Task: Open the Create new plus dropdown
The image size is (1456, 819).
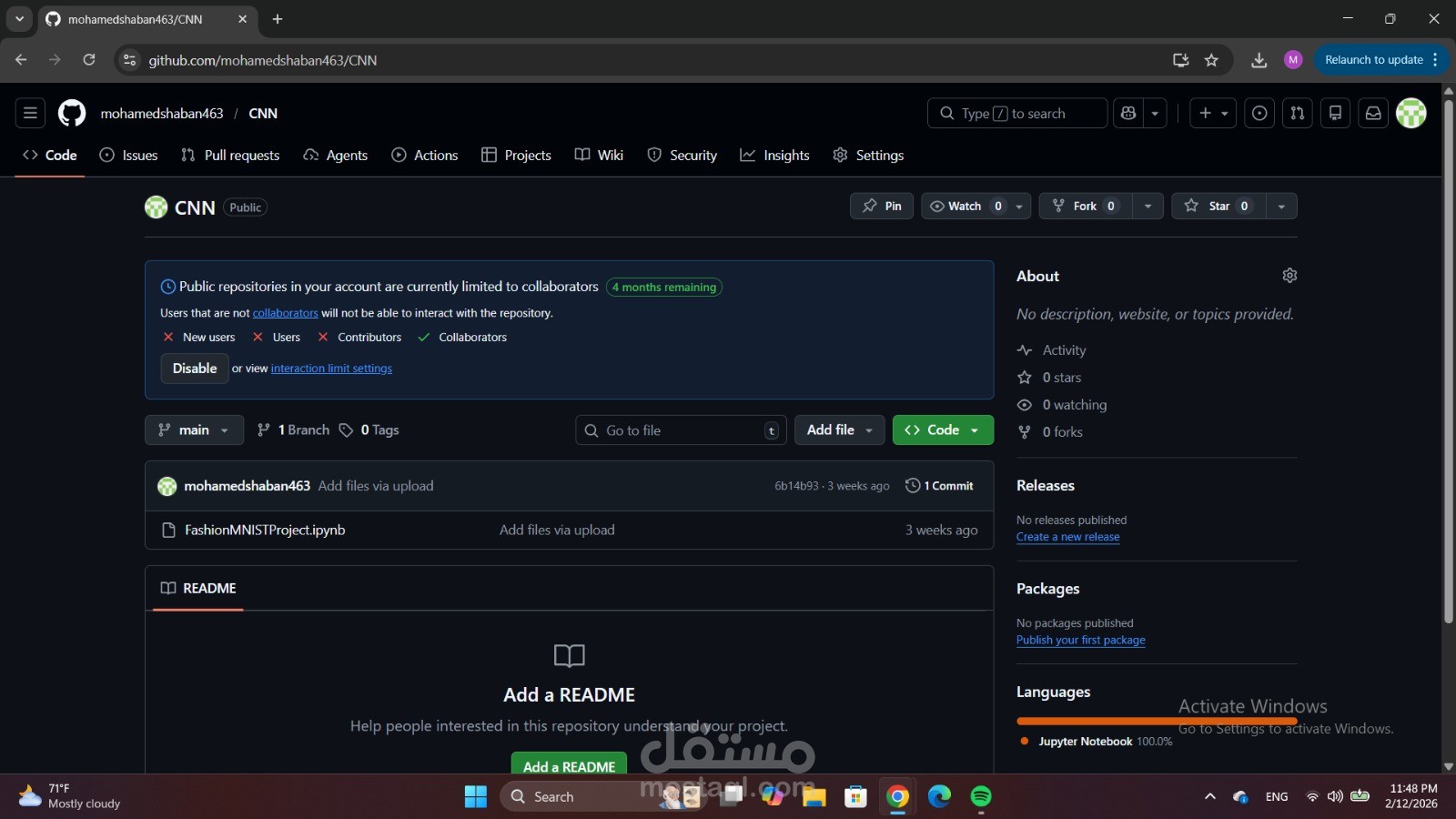Action: coord(1213,113)
